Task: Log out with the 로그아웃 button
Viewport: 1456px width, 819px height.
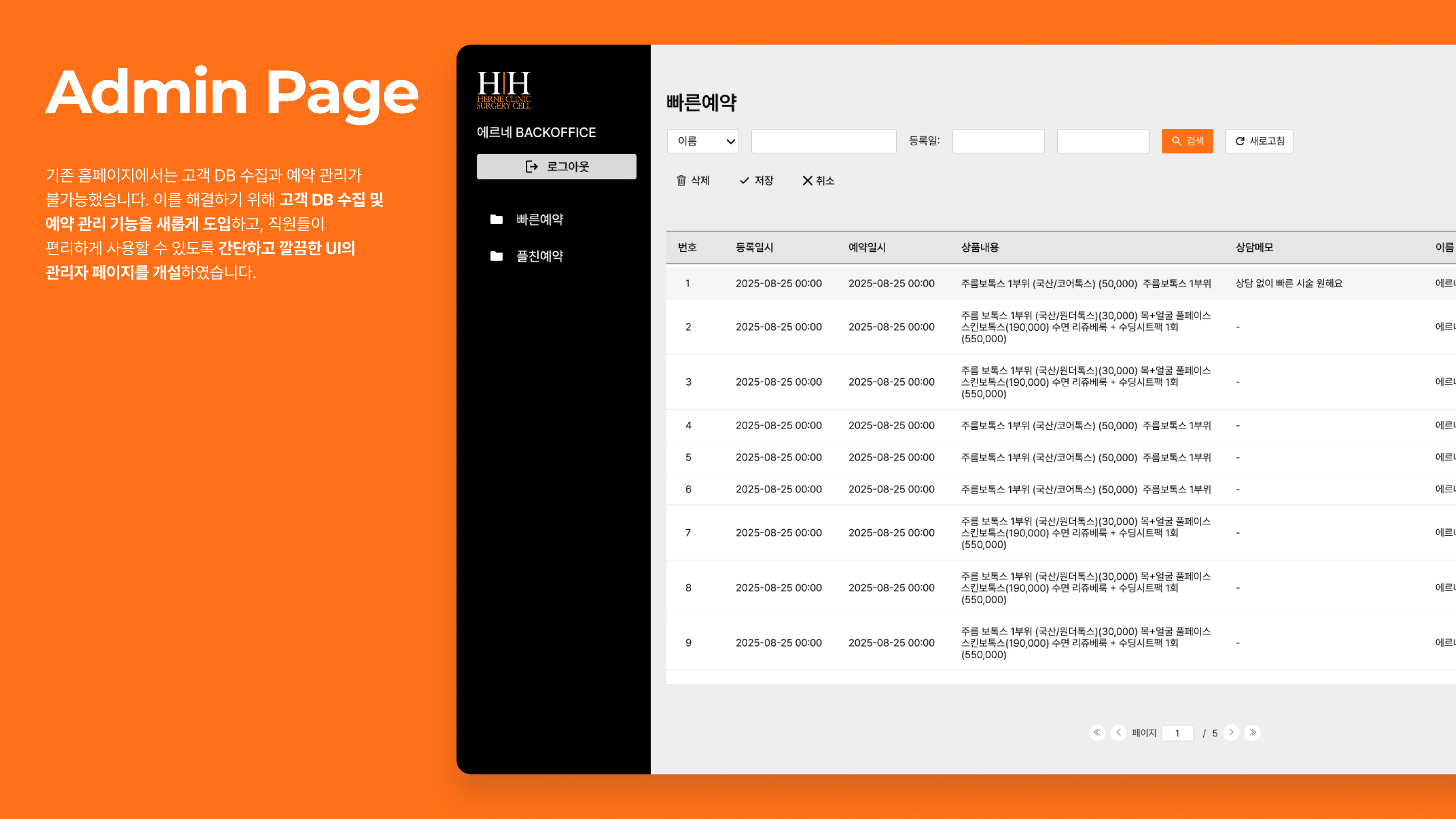Action: pos(556,167)
